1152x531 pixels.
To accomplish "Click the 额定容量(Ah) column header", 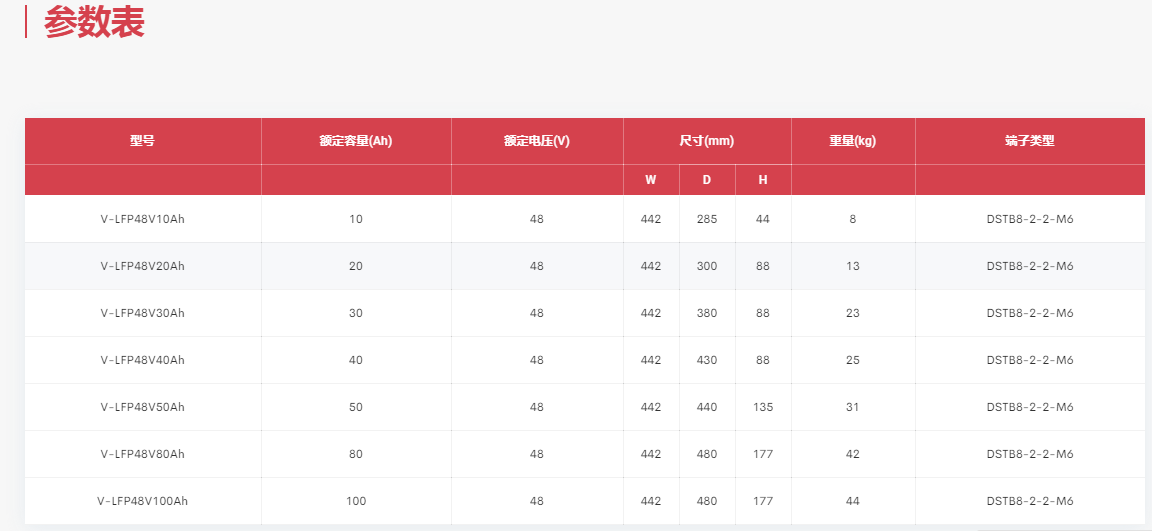I will 356,141.
